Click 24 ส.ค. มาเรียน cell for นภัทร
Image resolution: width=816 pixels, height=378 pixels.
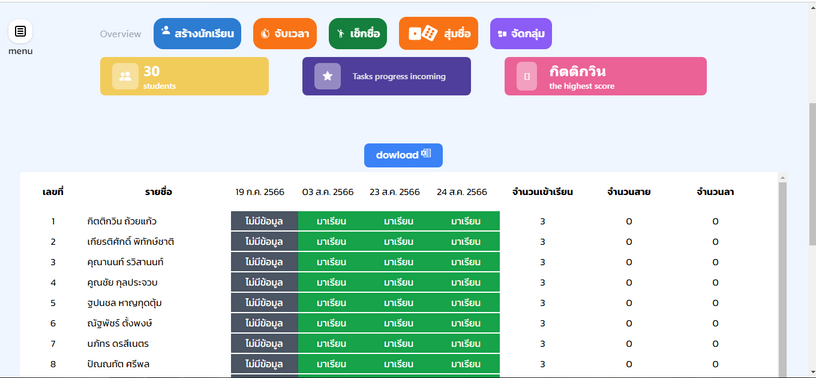click(466, 344)
